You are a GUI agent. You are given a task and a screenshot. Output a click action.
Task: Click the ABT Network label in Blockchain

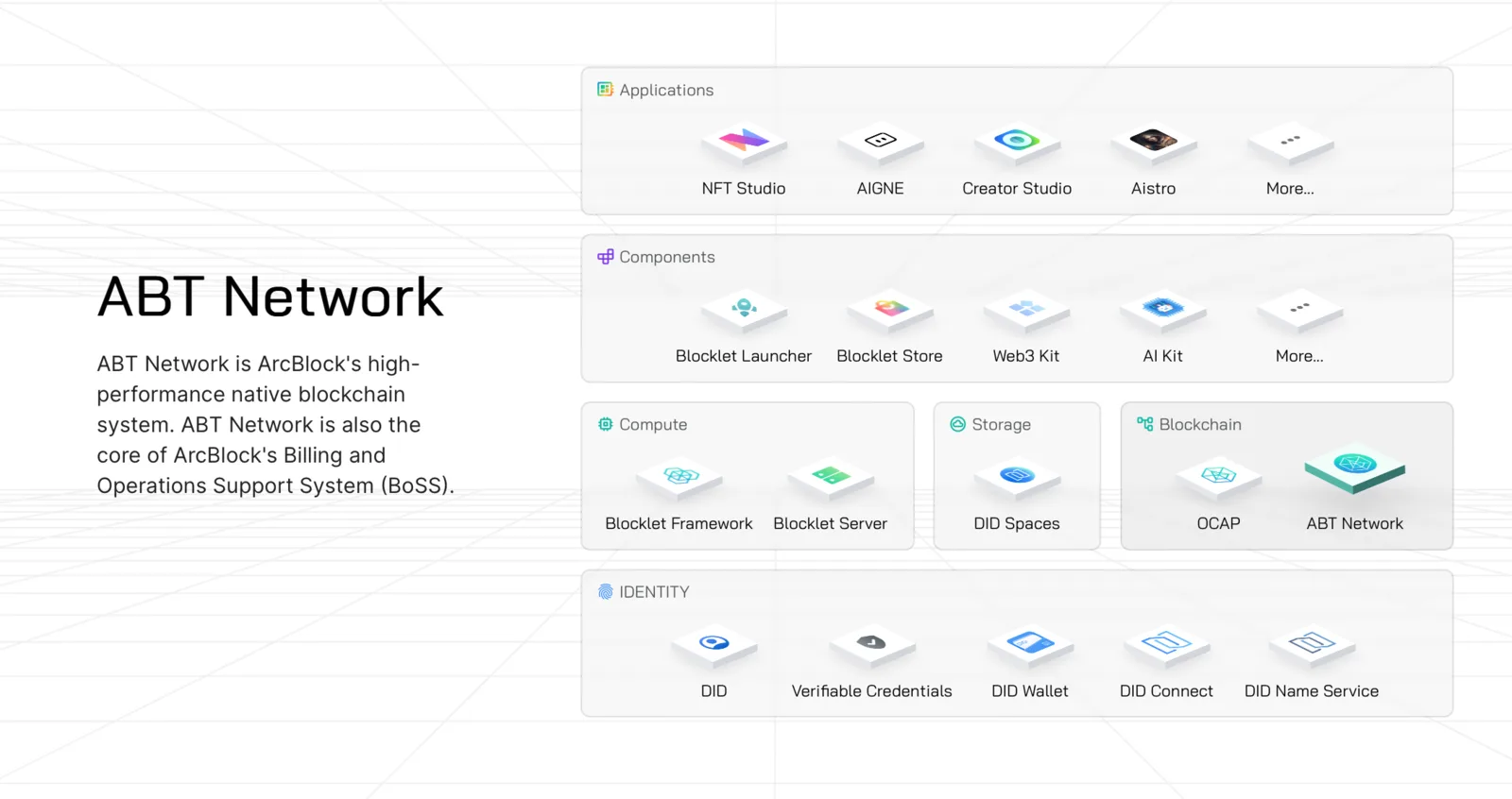click(1355, 523)
